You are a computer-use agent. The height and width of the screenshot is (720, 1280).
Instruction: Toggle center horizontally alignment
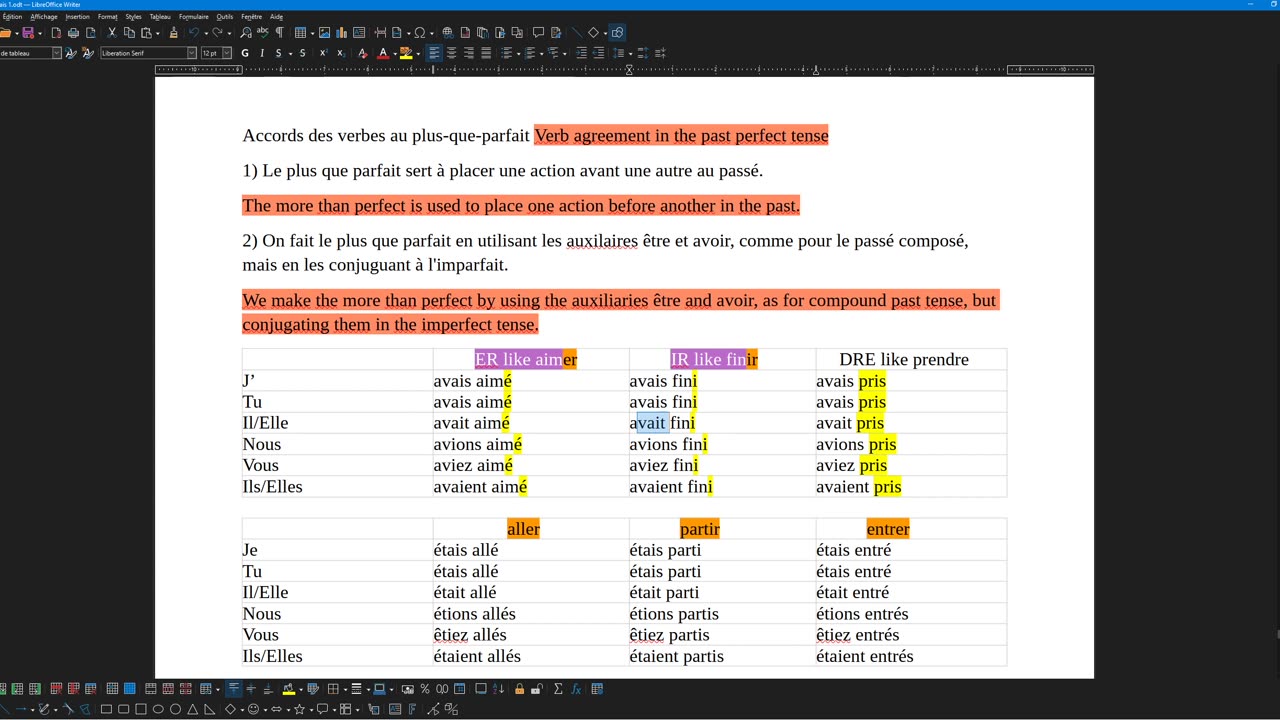point(451,53)
